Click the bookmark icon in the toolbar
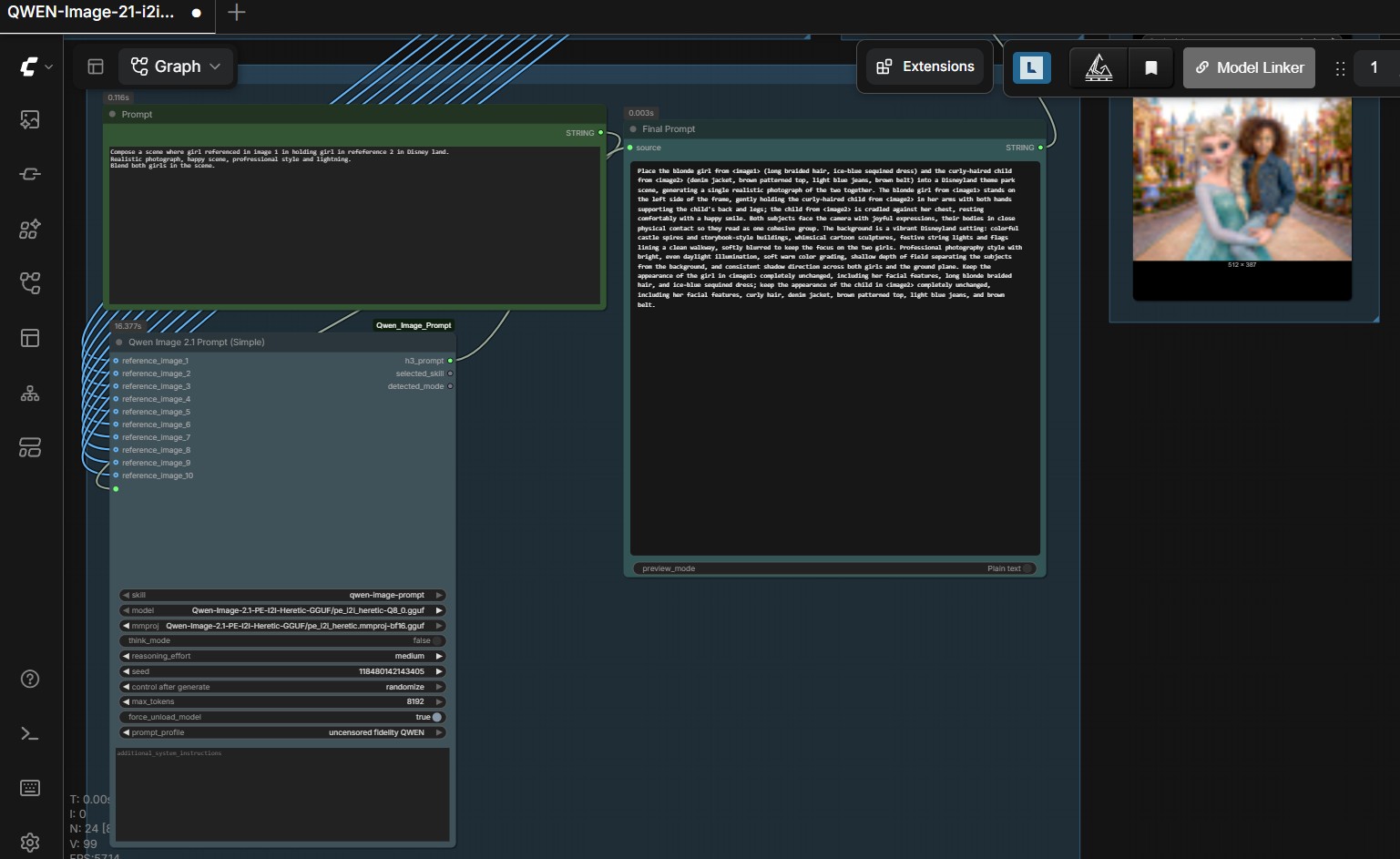The width and height of the screenshot is (1400, 859). 1151,67
